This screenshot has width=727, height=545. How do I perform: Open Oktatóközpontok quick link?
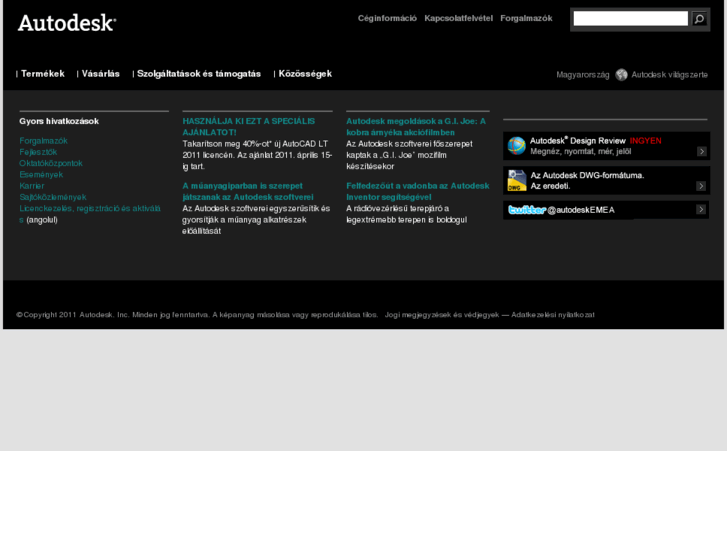coord(51,163)
